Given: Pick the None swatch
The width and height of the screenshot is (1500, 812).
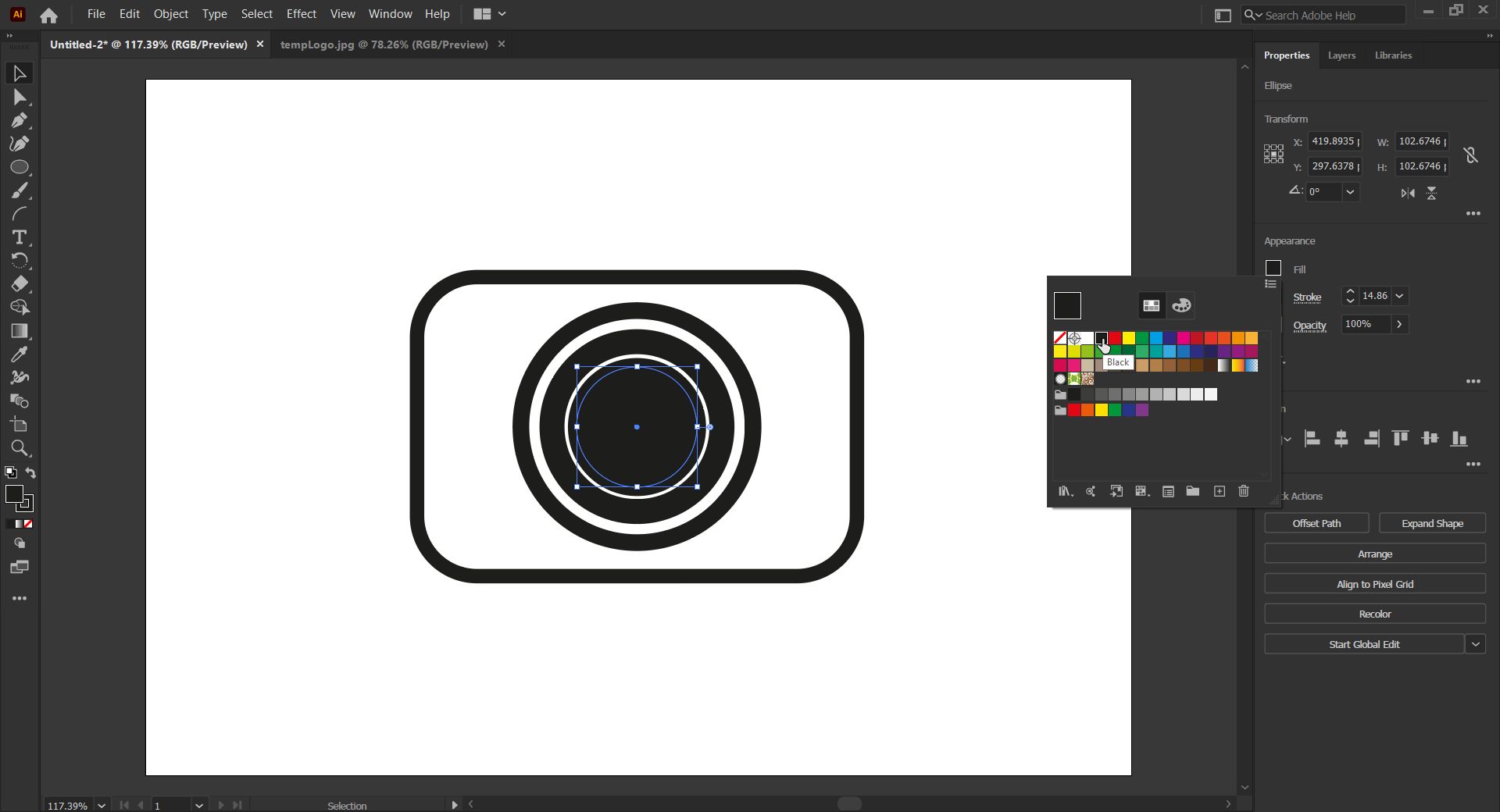Looking at the screenshot, I should point(1060,338).
